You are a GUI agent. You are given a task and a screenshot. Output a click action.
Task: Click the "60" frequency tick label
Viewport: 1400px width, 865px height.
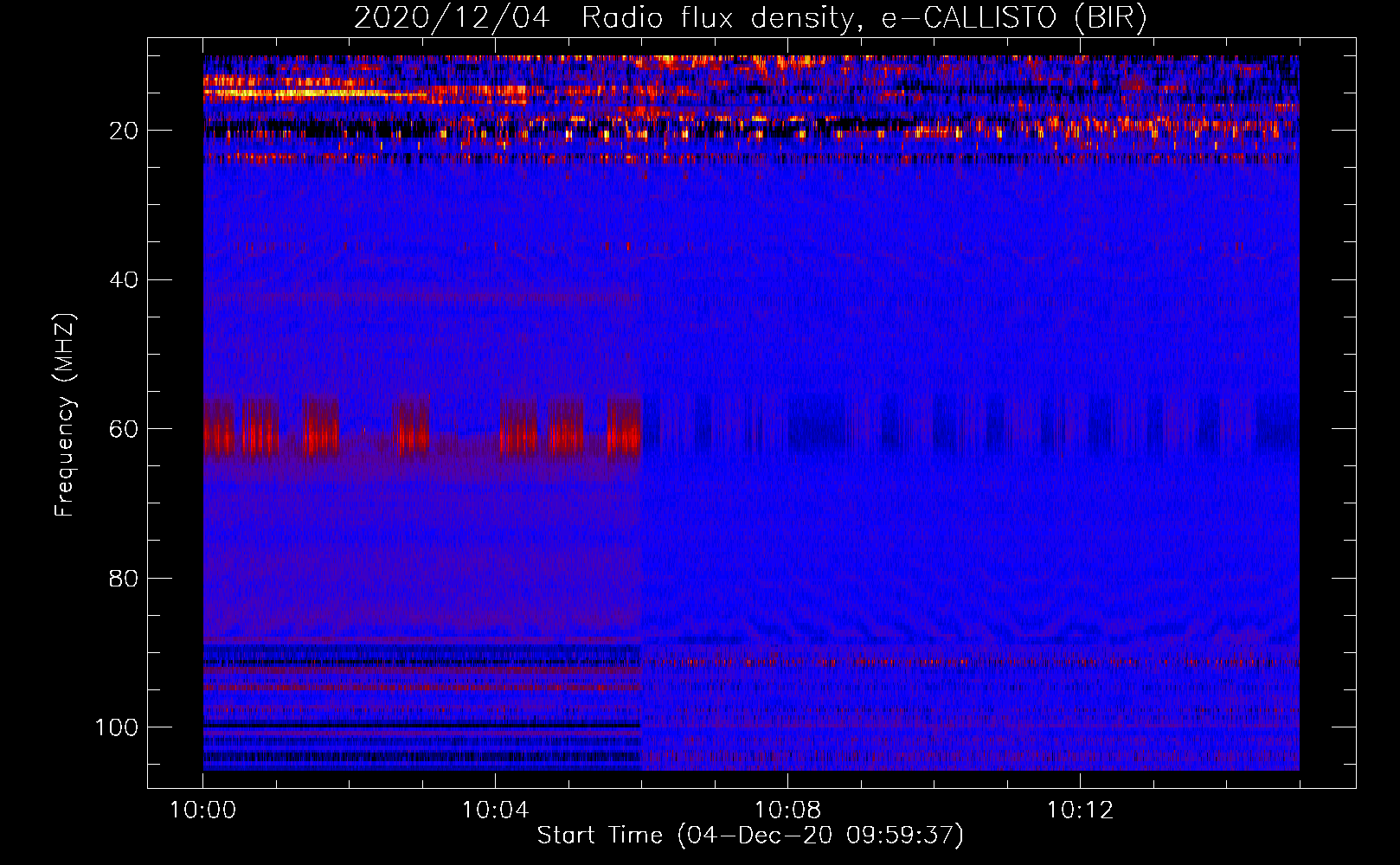[x=124, y=430]
